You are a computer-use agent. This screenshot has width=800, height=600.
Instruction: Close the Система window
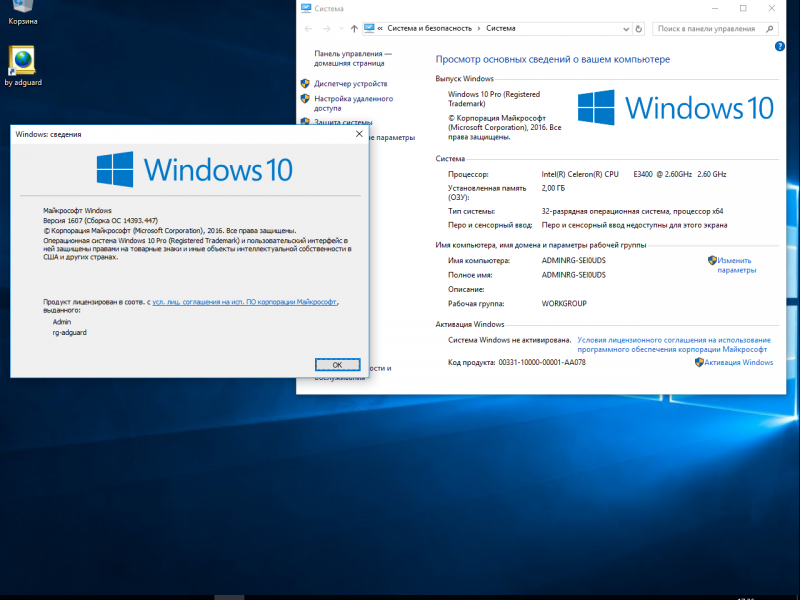[x=772, y=8]
